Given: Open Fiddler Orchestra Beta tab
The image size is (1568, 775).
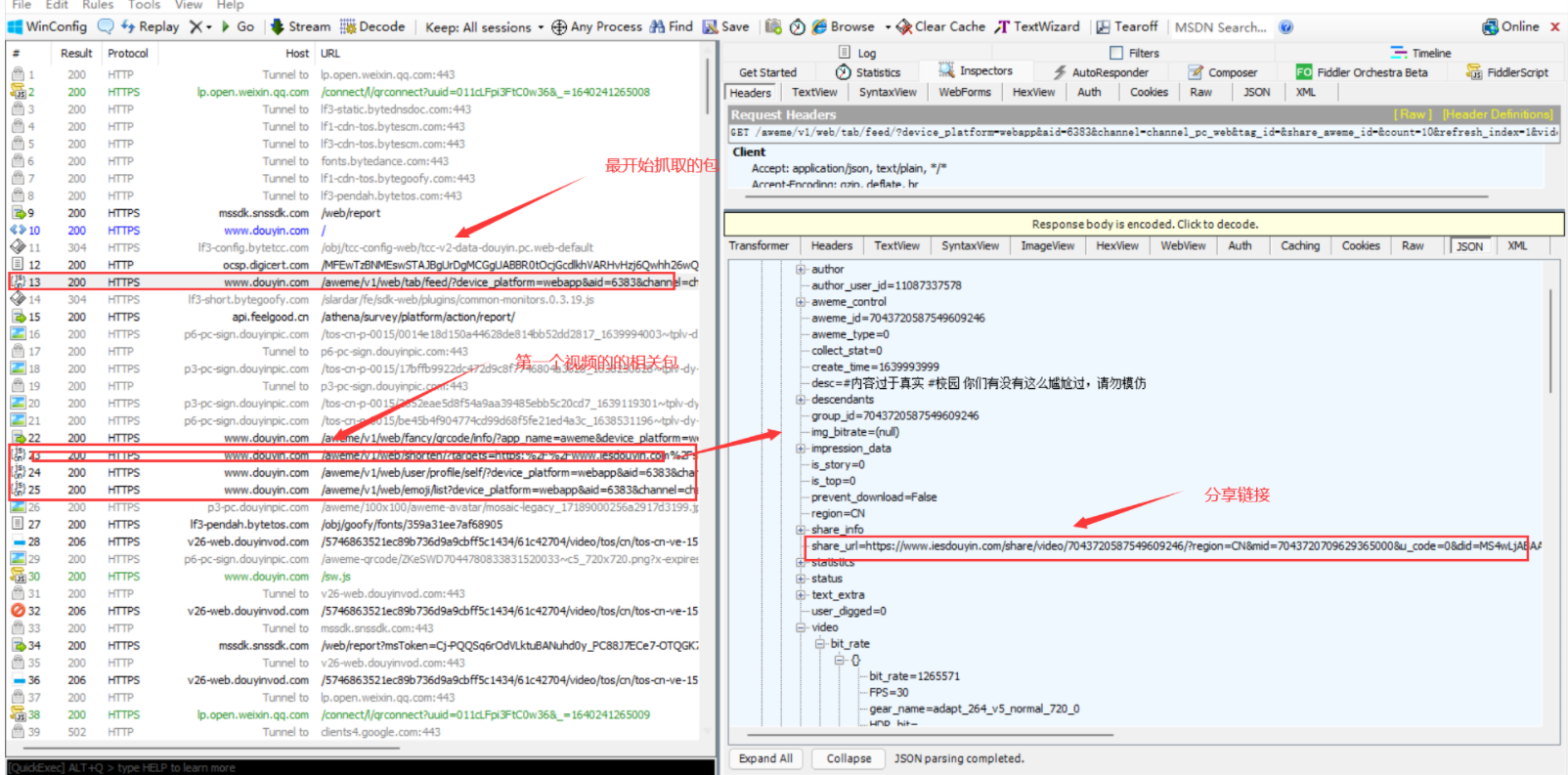Looking at the screenshot, I should [x=1362, y=72].
